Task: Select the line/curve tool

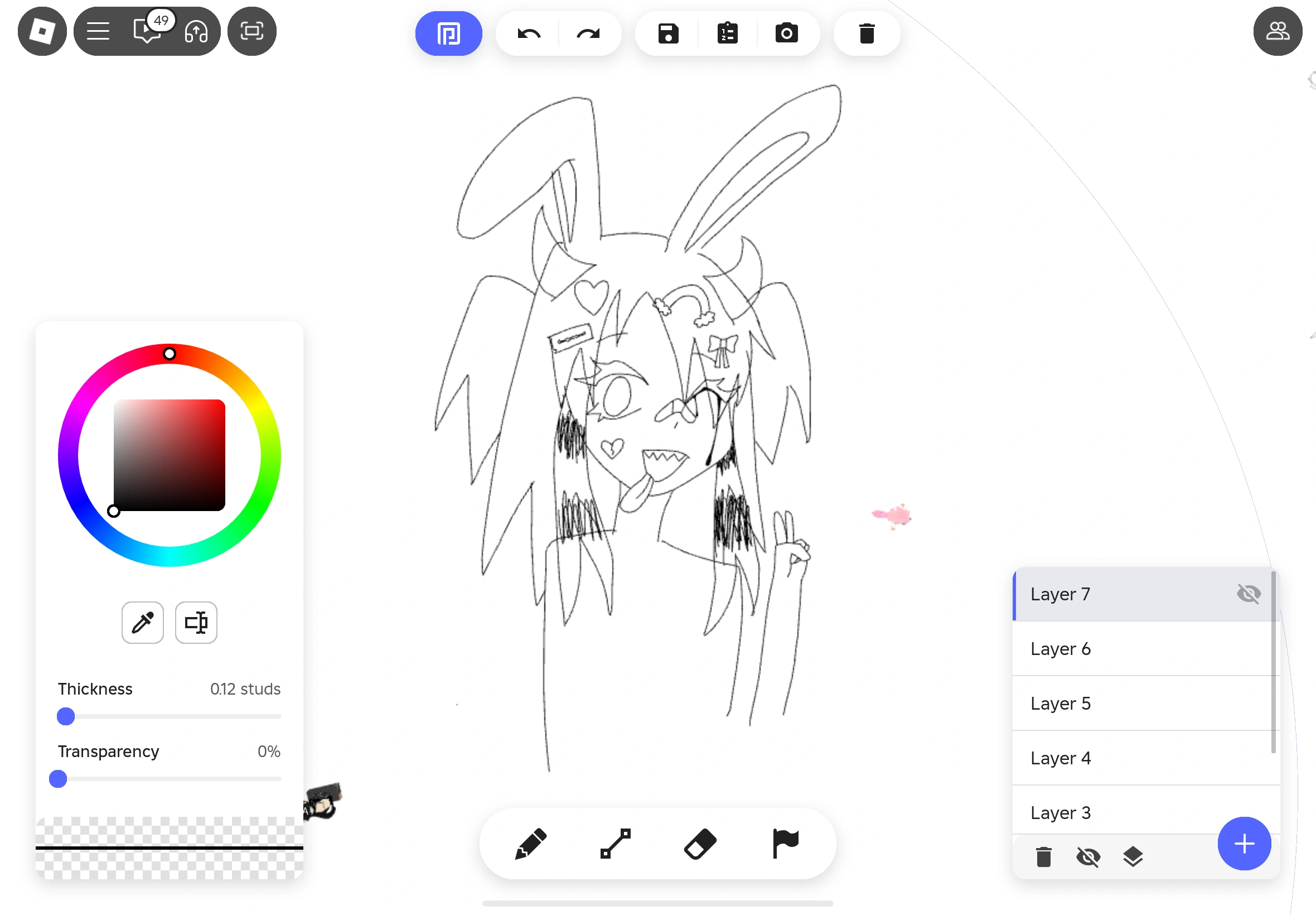Action: click(614, 844)
